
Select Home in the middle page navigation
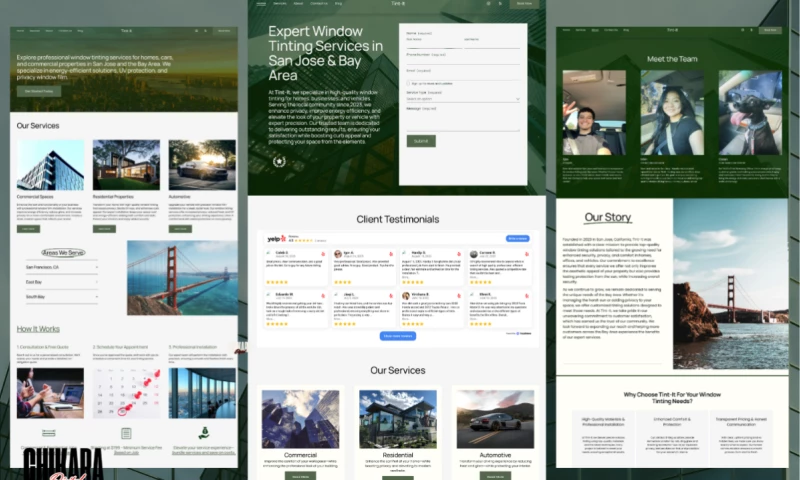261,4
